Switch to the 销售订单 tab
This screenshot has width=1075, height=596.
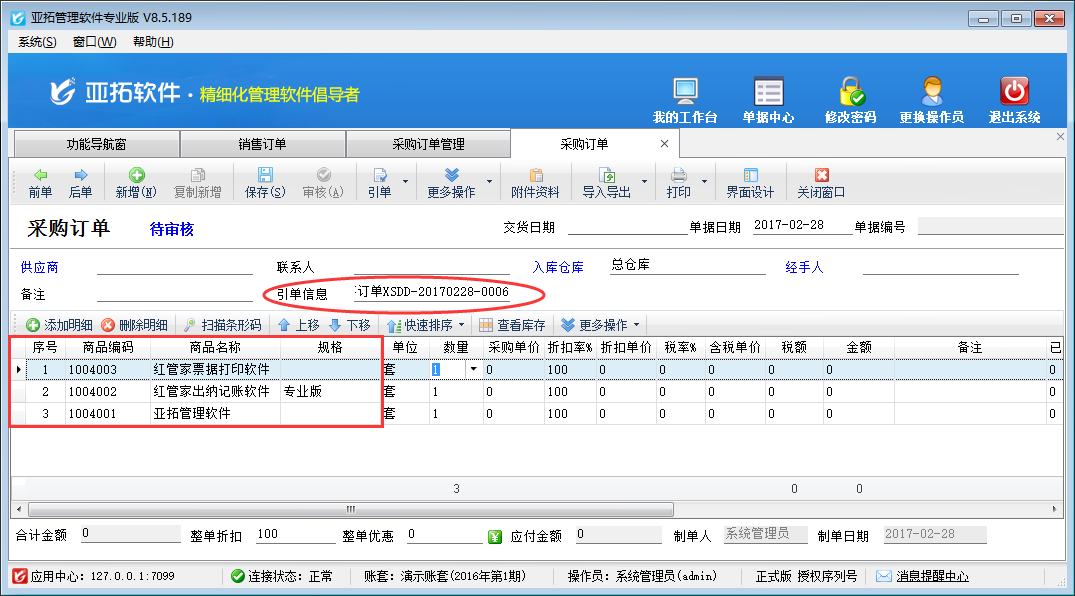tap(262, 144)
